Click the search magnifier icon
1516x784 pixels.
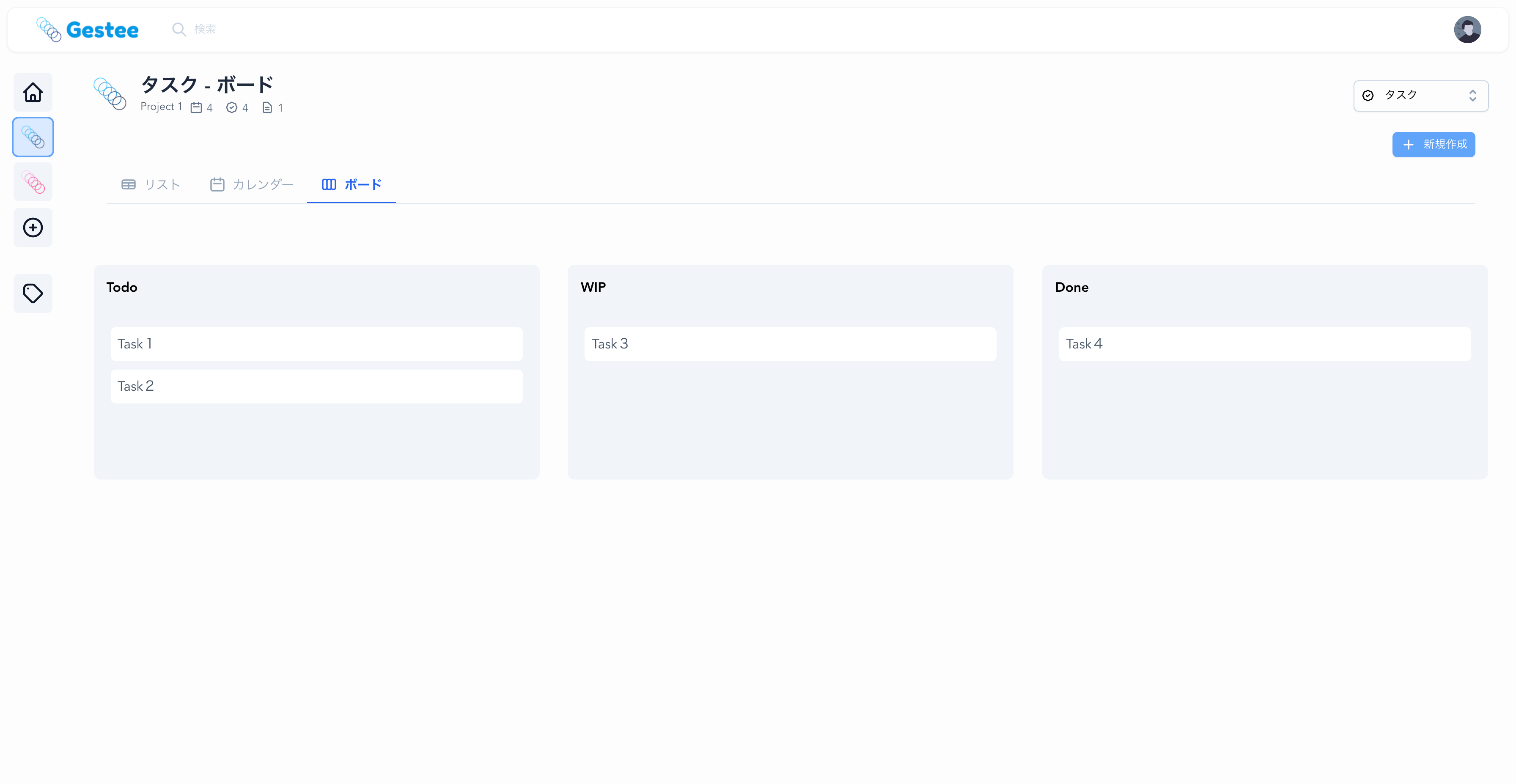[179, 30]
